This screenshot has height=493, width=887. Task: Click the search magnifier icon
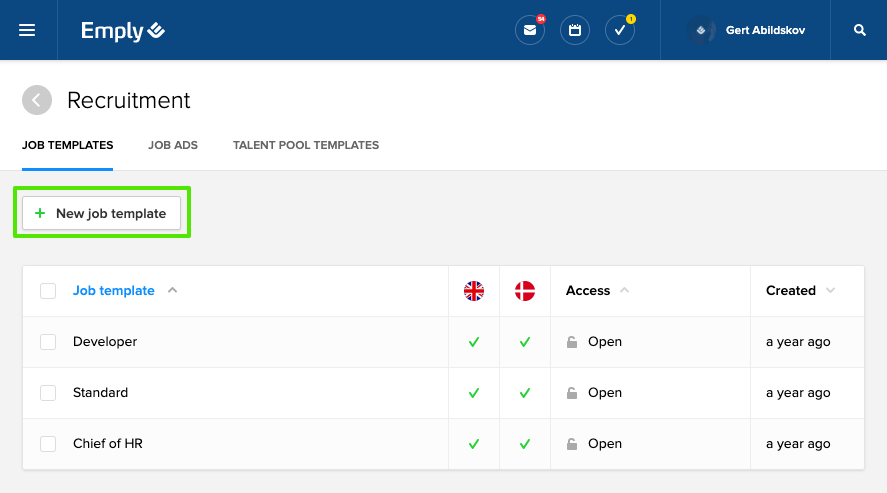859,30
